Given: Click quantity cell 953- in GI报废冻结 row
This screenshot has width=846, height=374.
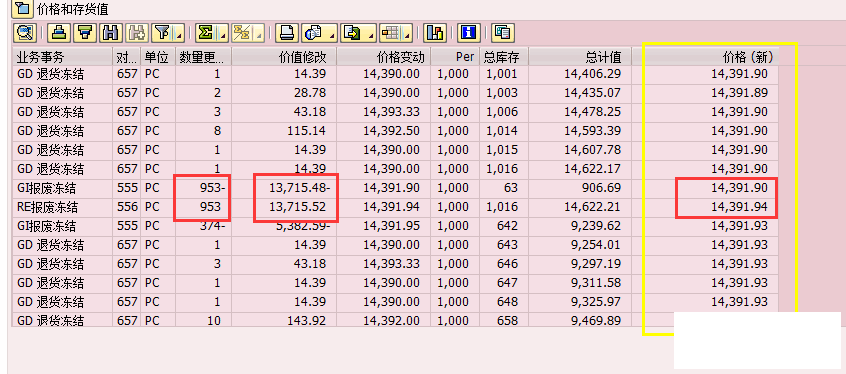Looking at the screenshot, I should coord(203,188).
